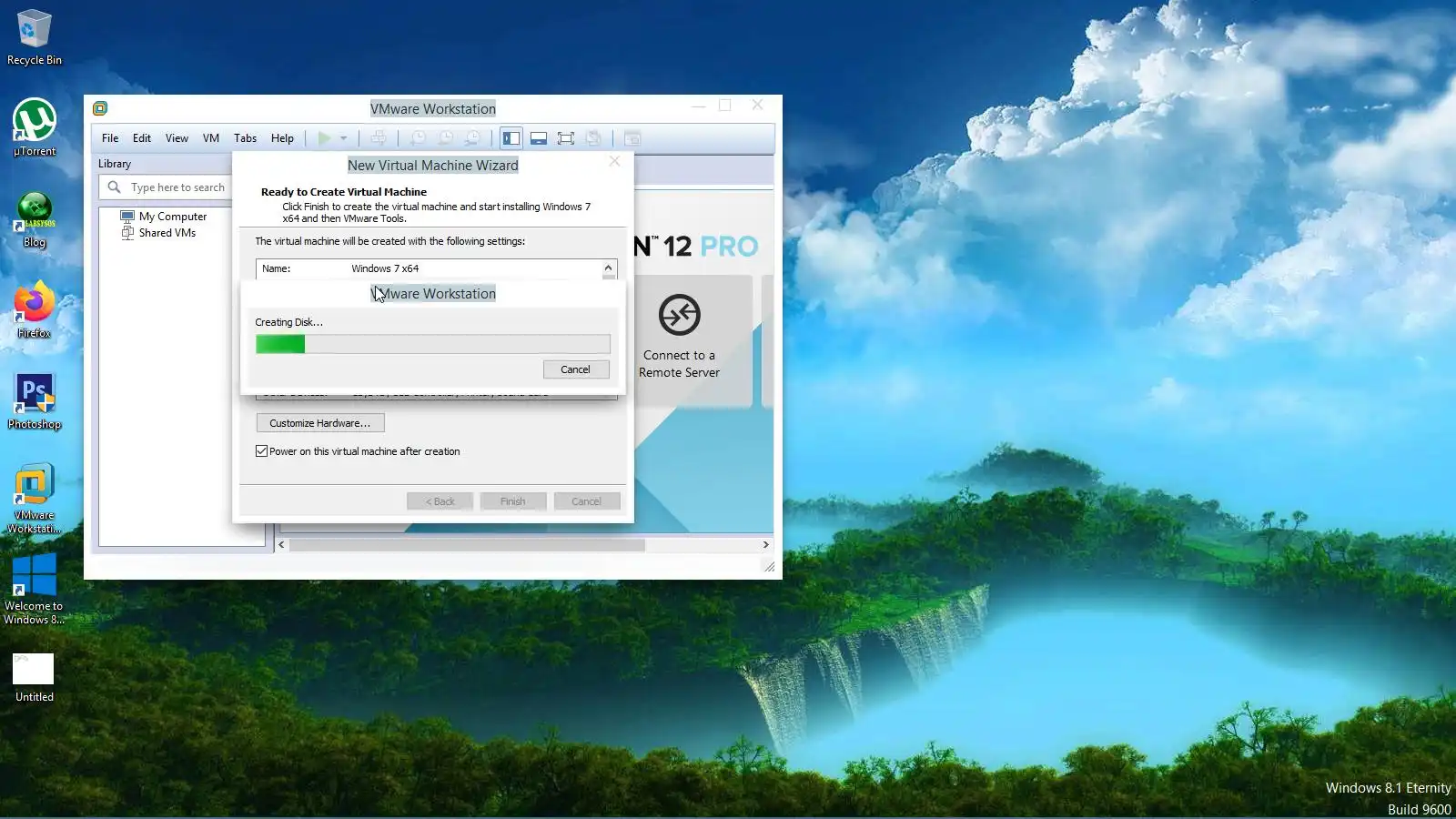Select the Blog desktop shortcut
Viewport: 1456px width, 819px height.
[x=35, y=219]
